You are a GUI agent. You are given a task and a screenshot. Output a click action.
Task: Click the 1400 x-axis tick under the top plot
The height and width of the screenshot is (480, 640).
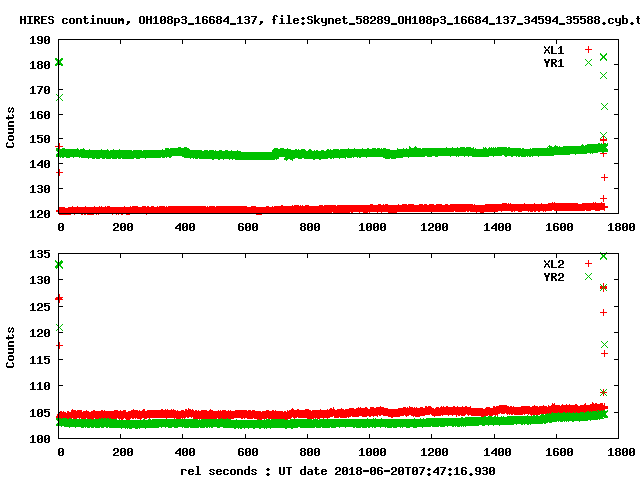click(x=497, y=227)
